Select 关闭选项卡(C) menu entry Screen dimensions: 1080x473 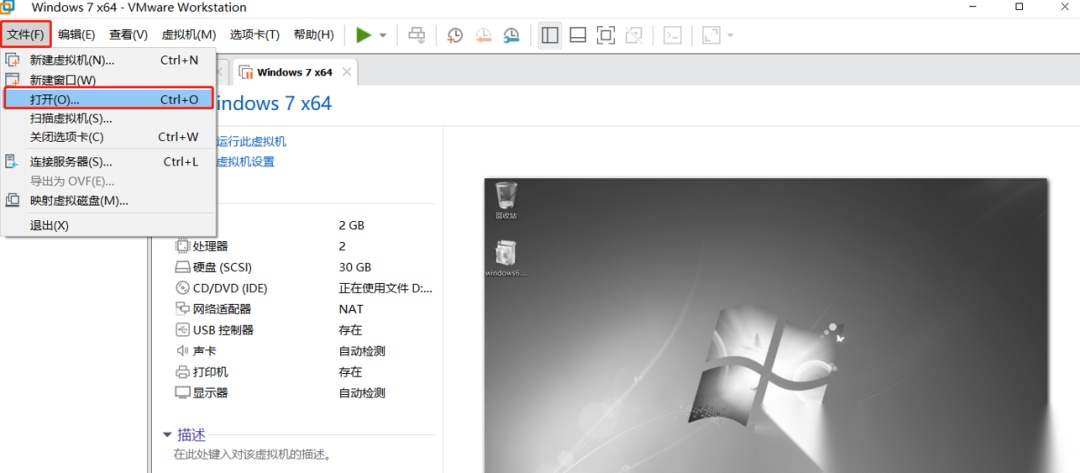109,137
